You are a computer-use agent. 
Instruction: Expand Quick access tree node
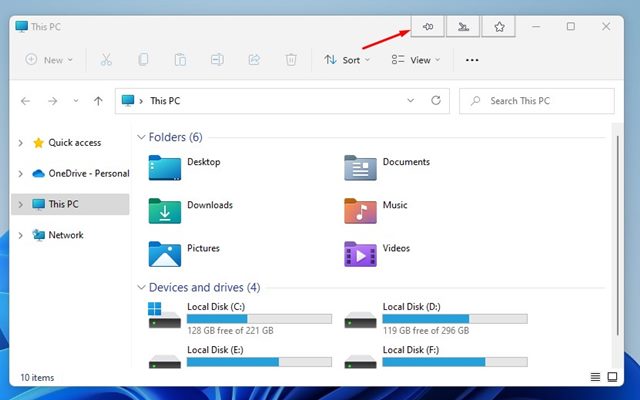(20, 143)
